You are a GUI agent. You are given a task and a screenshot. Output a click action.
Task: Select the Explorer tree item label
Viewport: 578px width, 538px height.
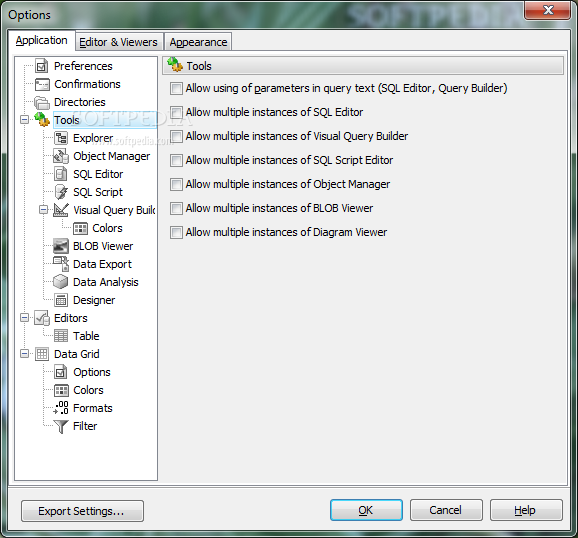click(x=93, y=138)
